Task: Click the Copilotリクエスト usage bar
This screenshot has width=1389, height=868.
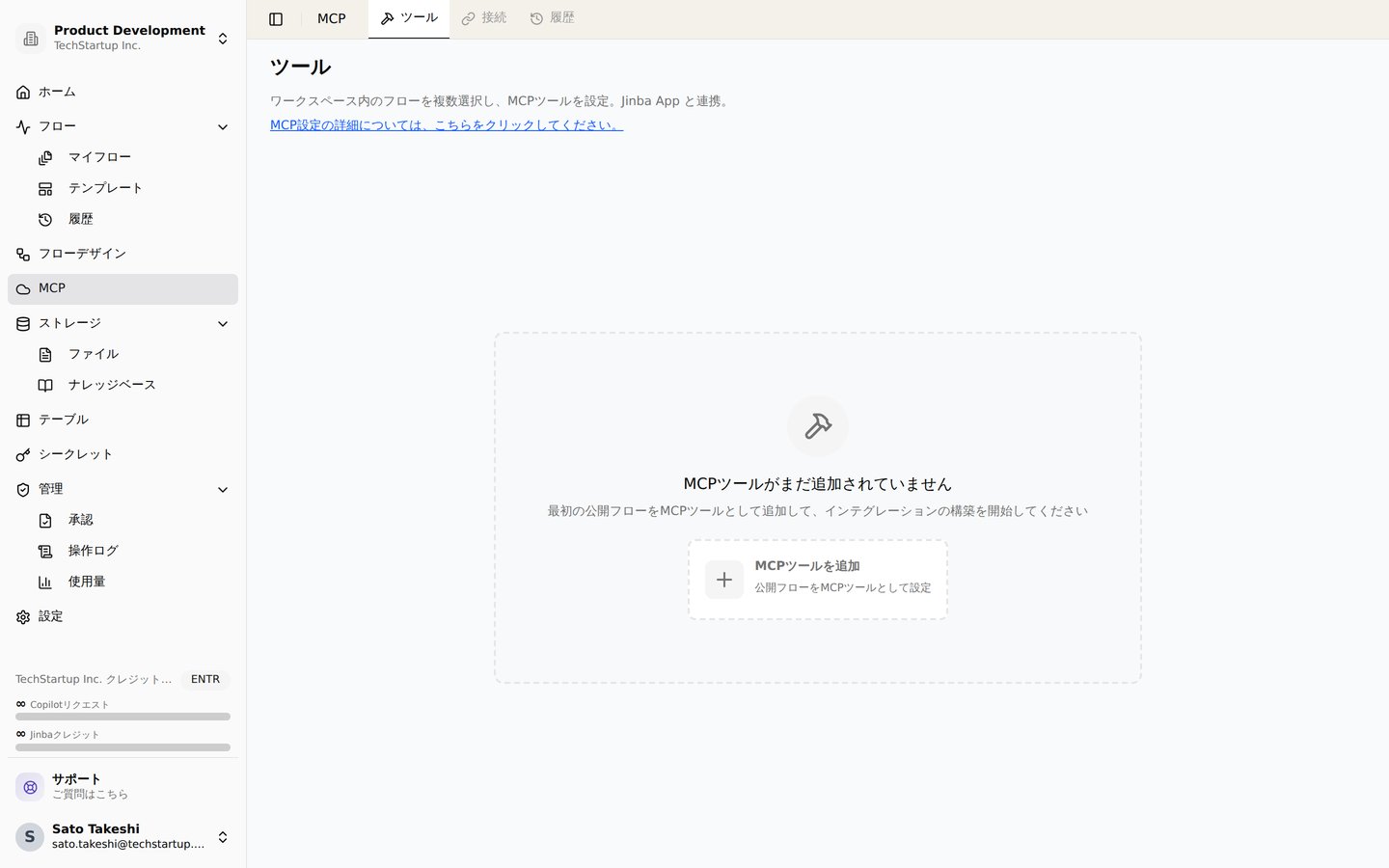Action: click(123, 717)
